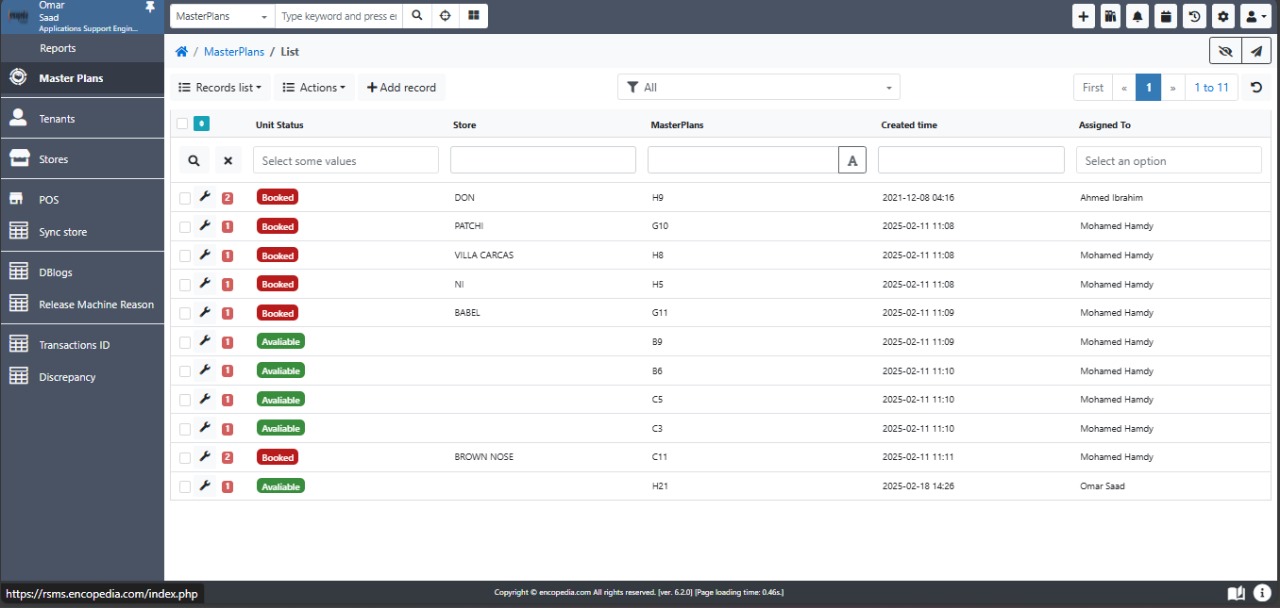Click the MasterPlans breadcrumb link

[234, 51]
